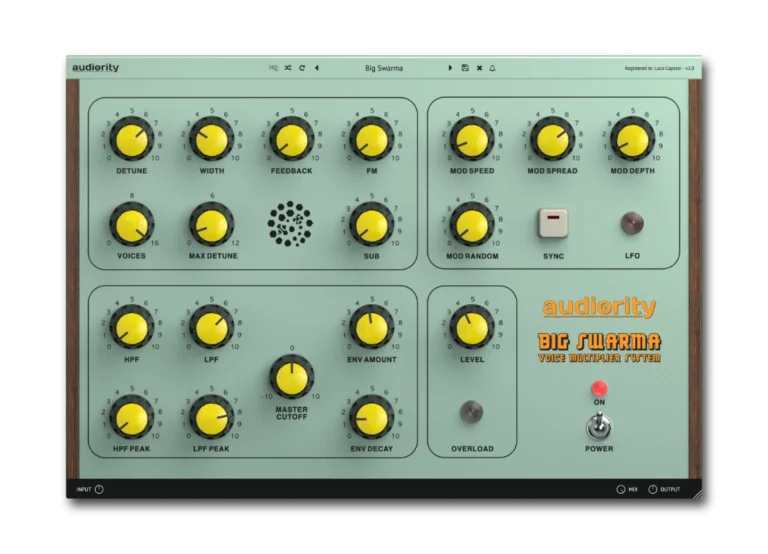Click the DETUNE knob
The width and height of the screenshot is (768, 554).
click(x=131, y=140)
